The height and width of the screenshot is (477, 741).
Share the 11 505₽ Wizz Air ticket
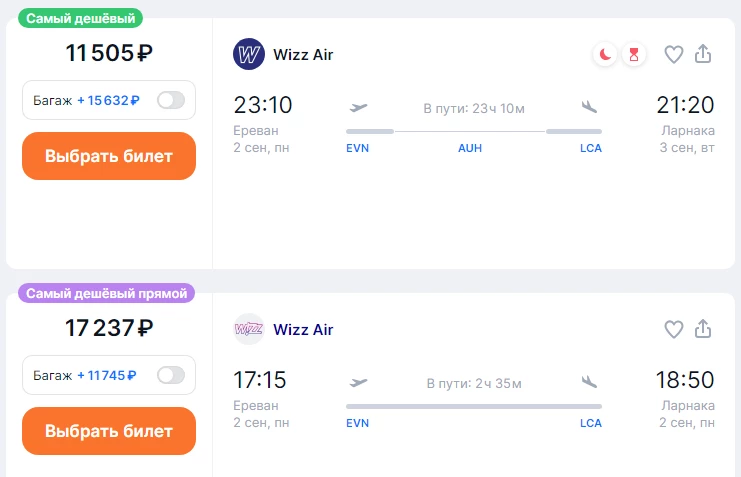[703, 53]
